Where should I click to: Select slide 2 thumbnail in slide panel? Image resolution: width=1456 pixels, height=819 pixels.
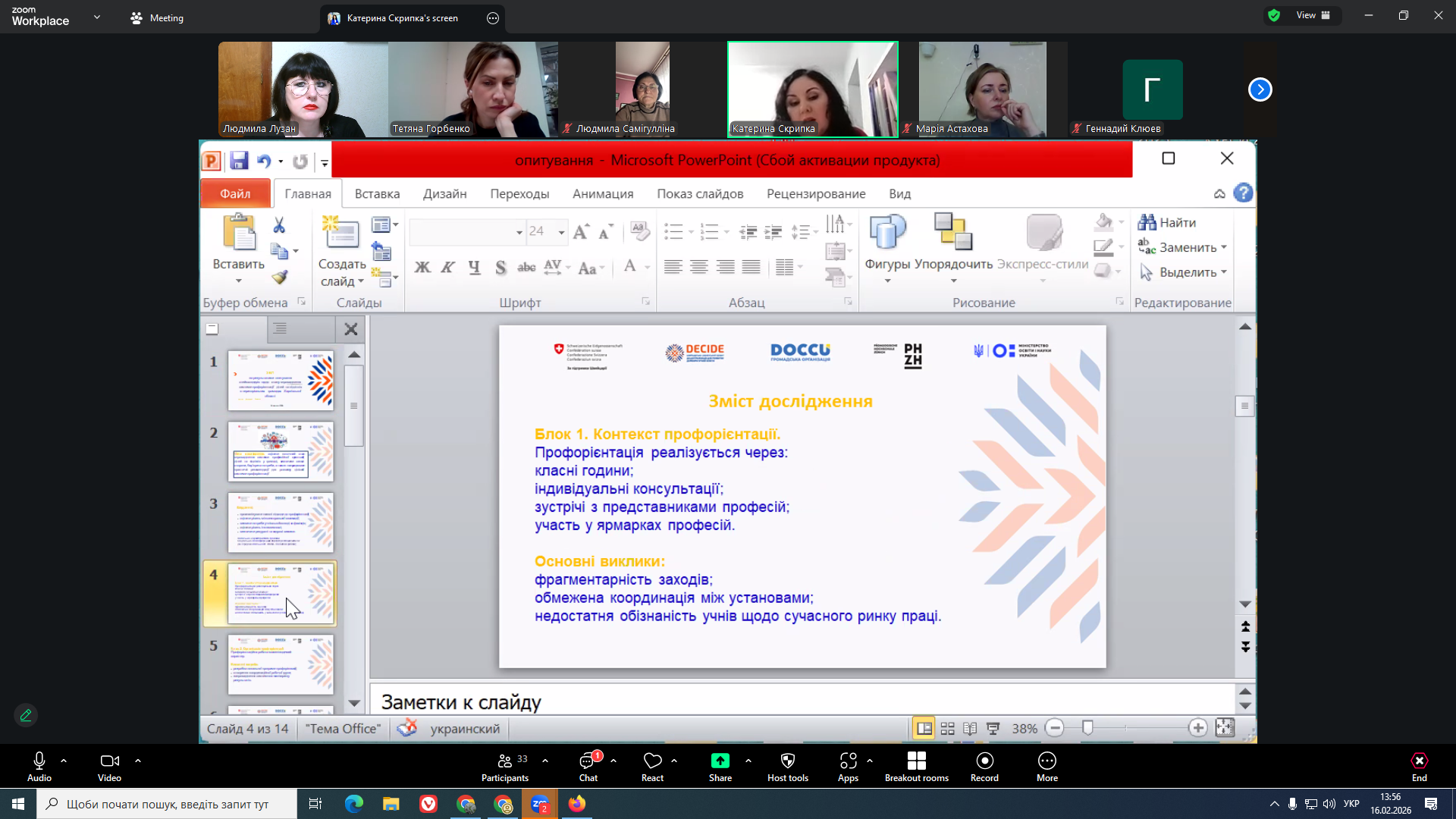pos(281,451)
